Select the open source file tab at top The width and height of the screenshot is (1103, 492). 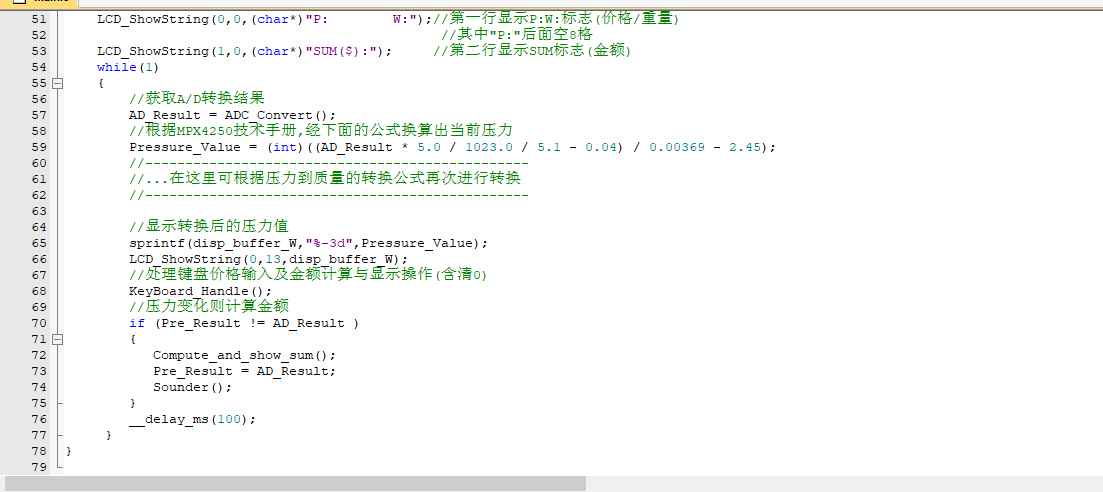click(x=45, y=3)
